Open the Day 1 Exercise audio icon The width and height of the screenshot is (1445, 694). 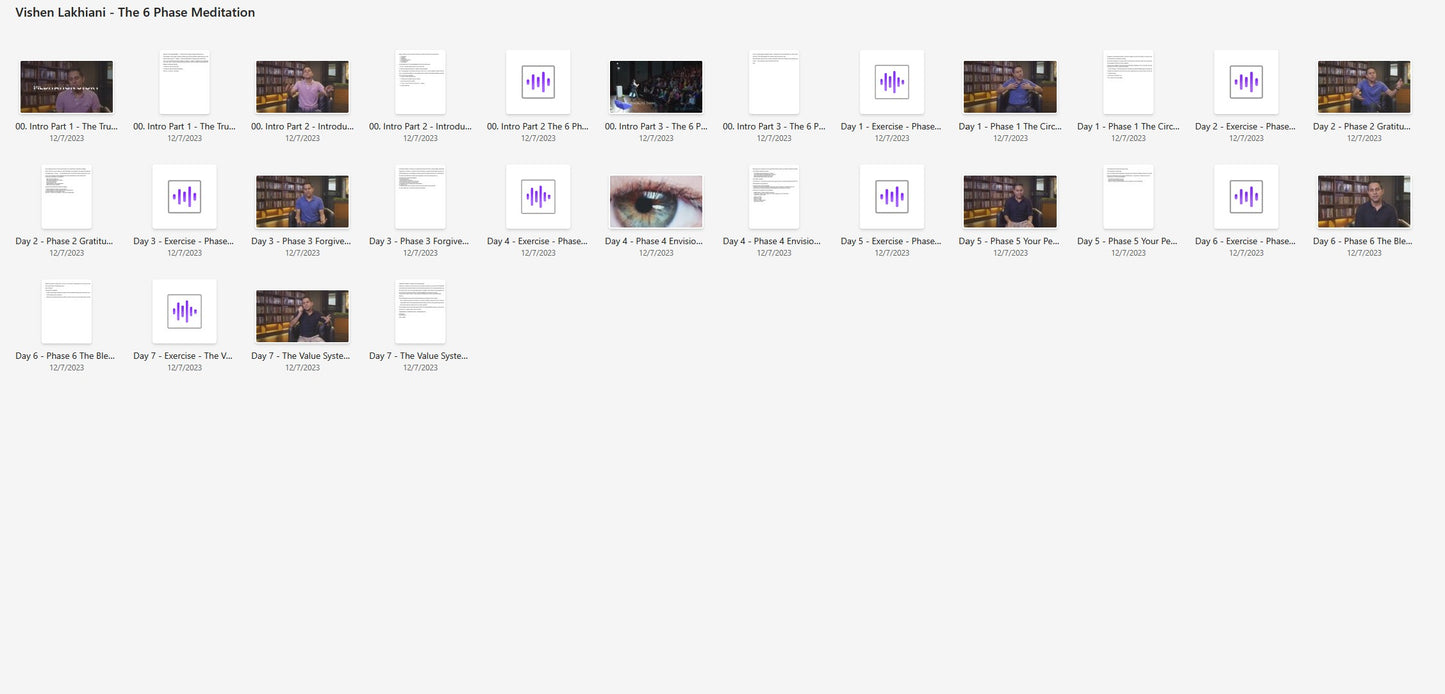(x=892, y=82)
